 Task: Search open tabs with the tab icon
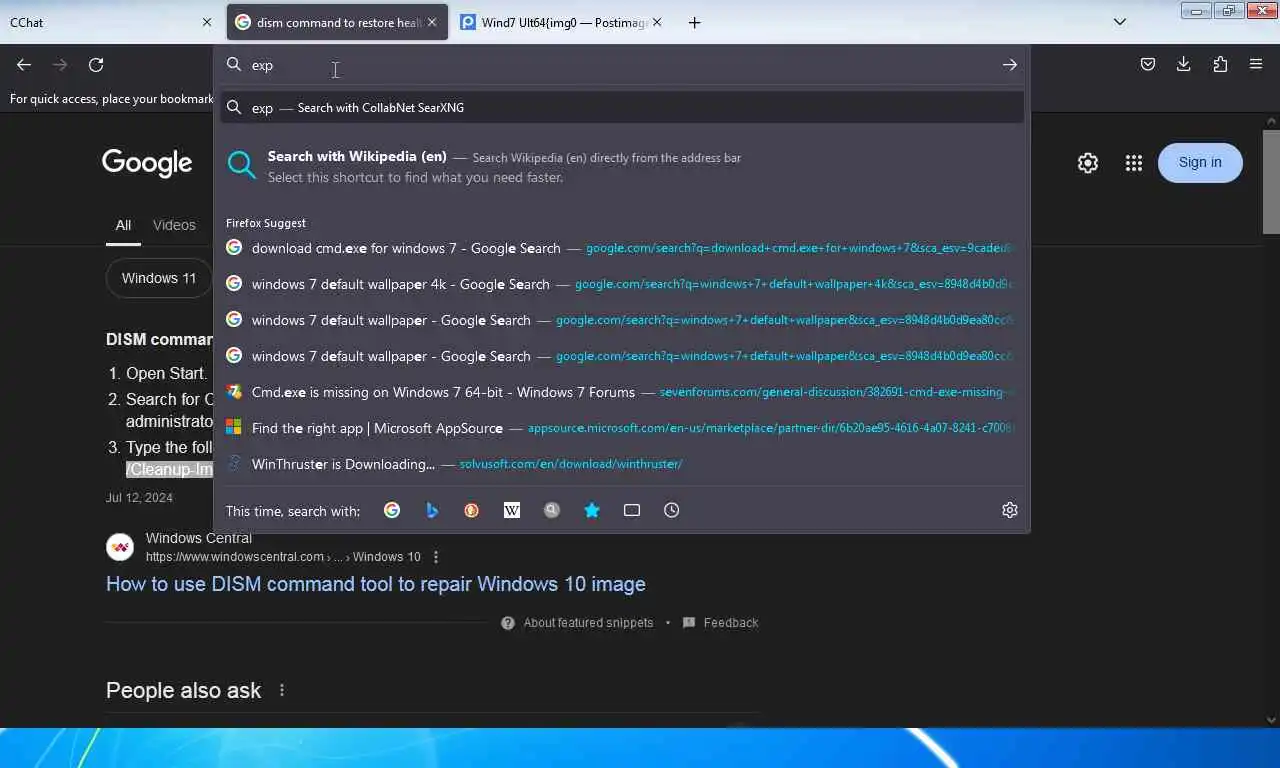(632, 510)
